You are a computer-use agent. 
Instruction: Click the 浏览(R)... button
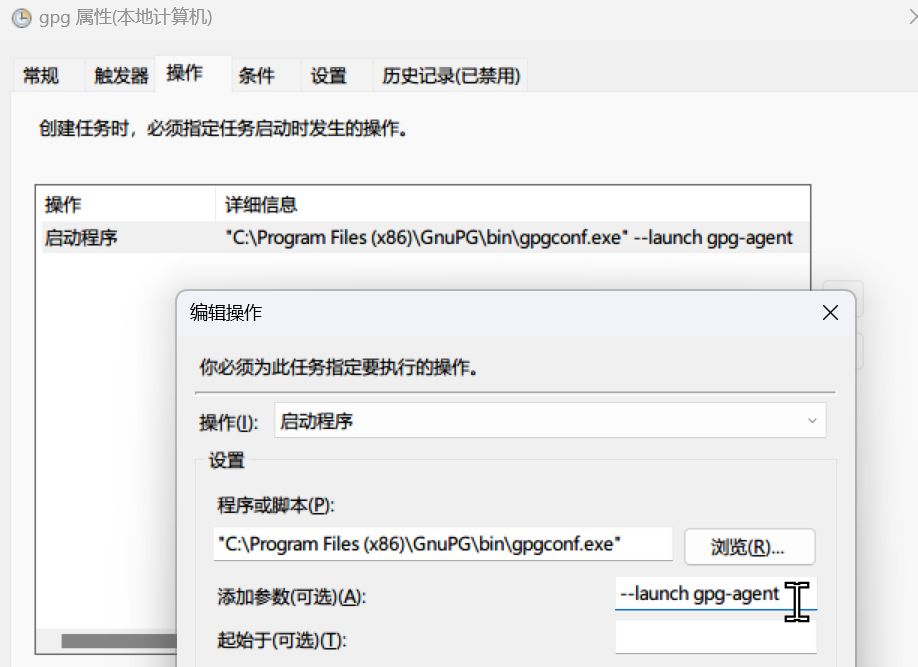coord(749,544)
